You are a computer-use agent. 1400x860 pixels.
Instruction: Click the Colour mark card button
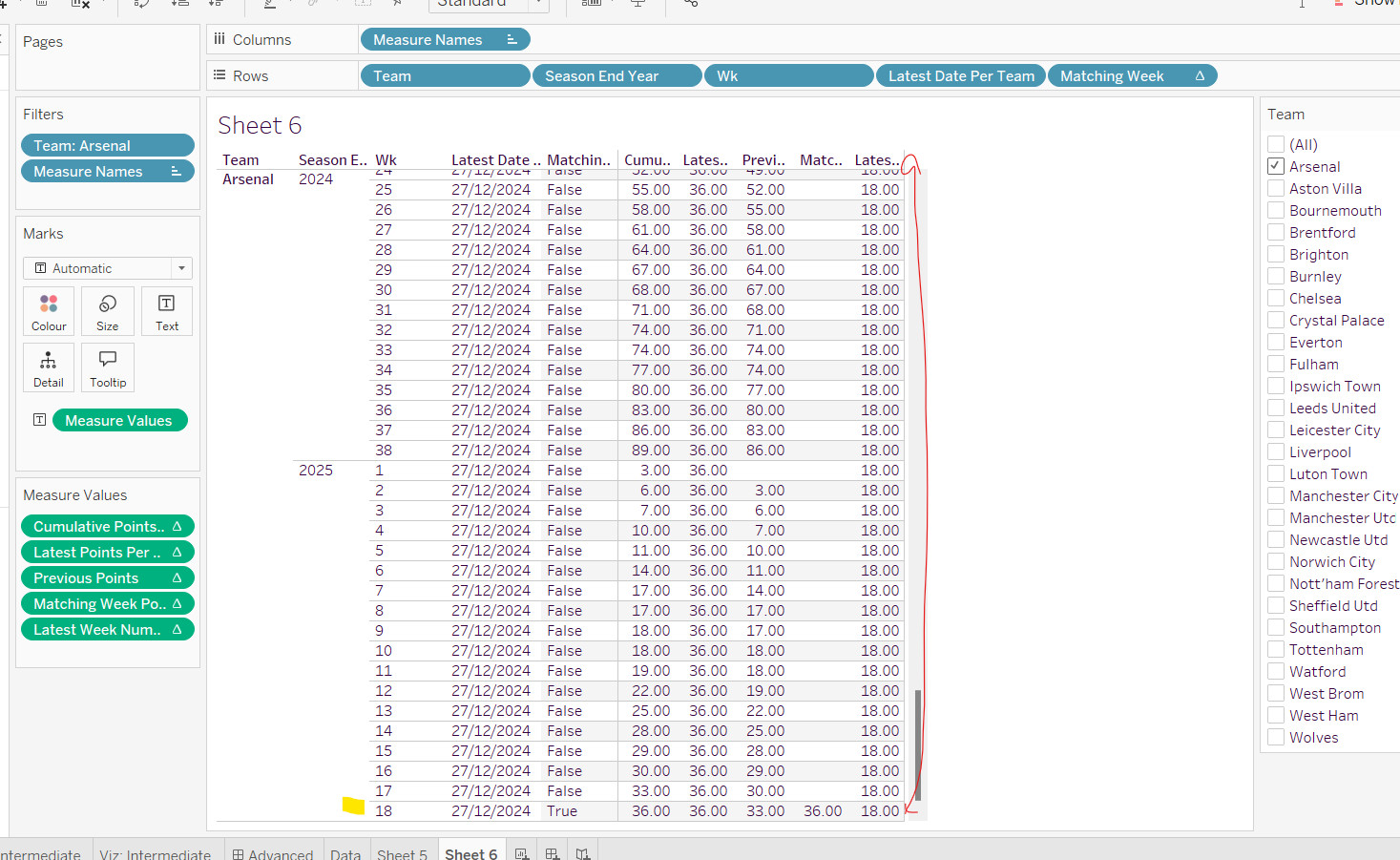pyautogui.click(x=49, y=311)
